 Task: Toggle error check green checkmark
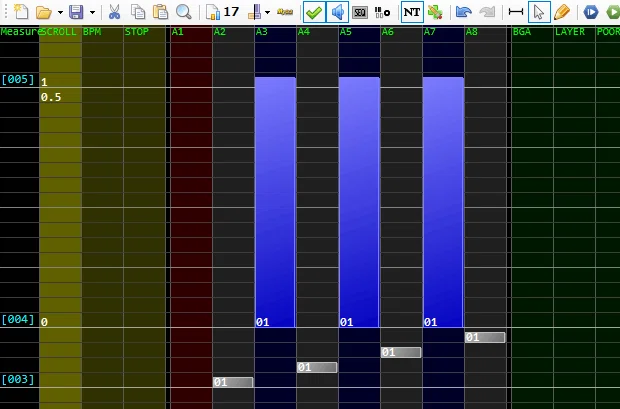point(314,12)
